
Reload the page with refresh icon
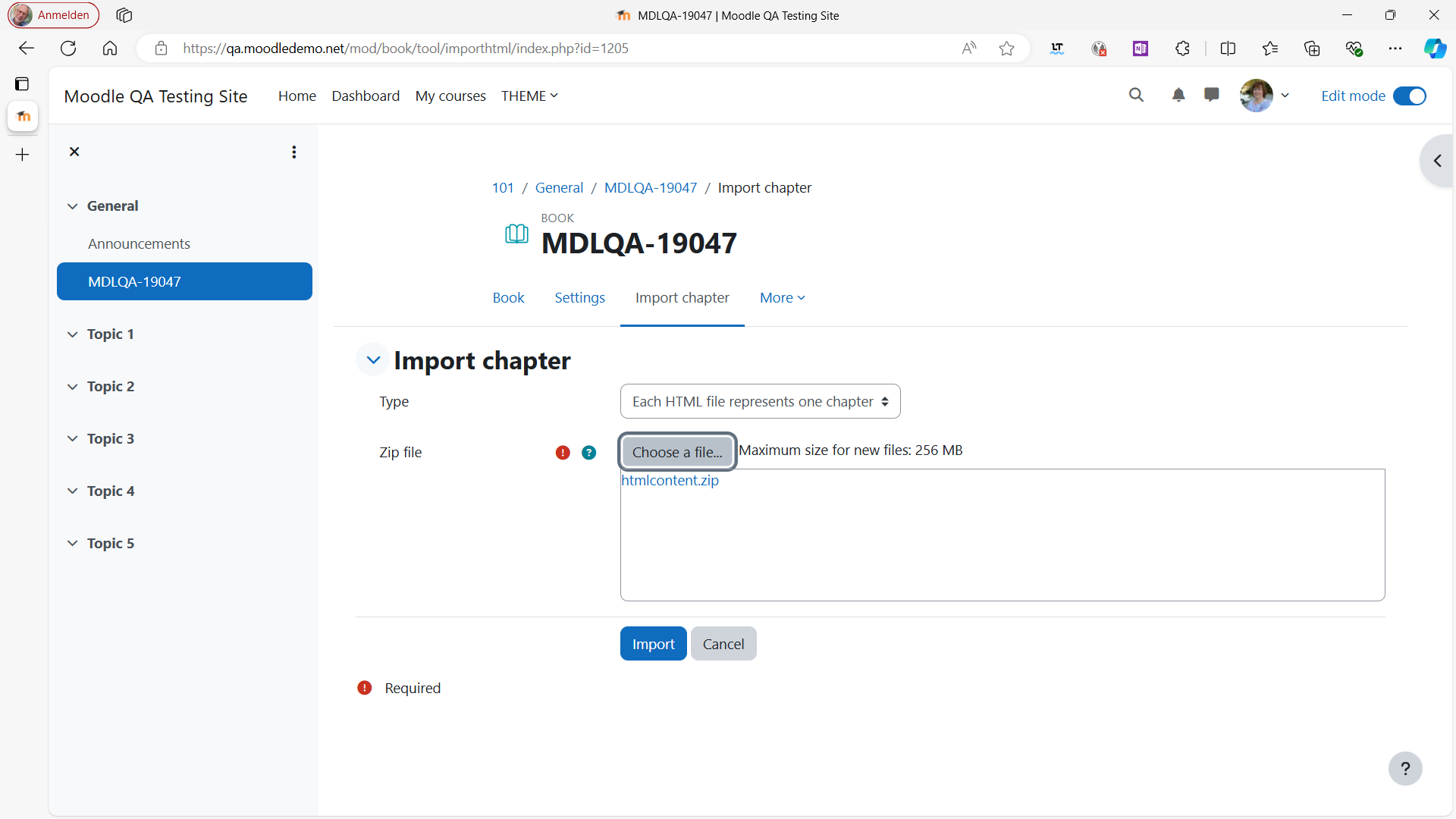pos(68,49)
